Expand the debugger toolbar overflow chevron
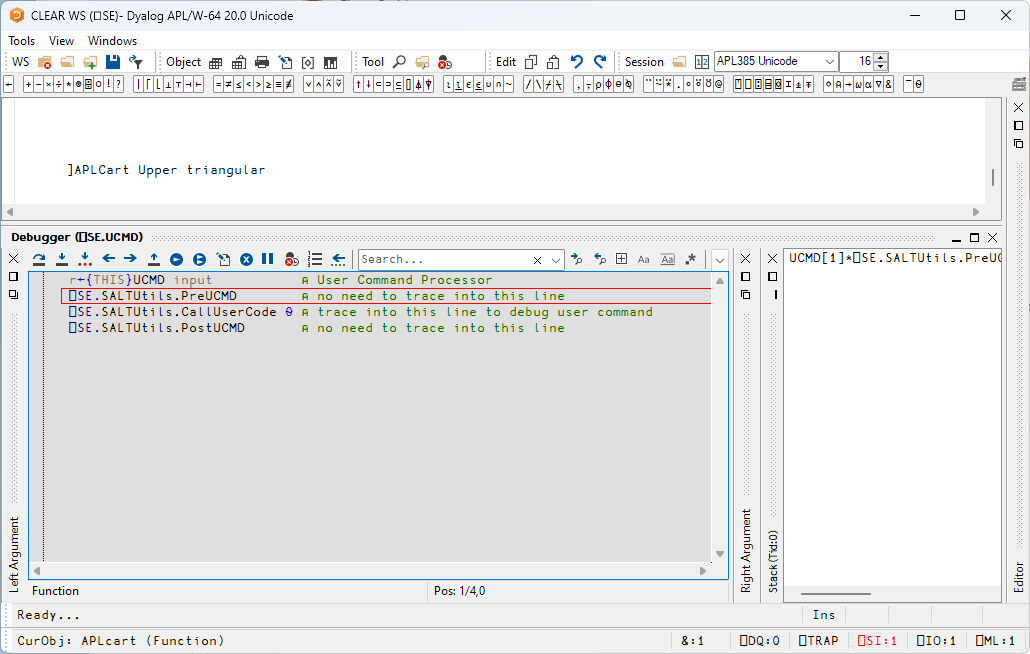This screenshot has height=654, width=1030. click(x=719, y=260)
